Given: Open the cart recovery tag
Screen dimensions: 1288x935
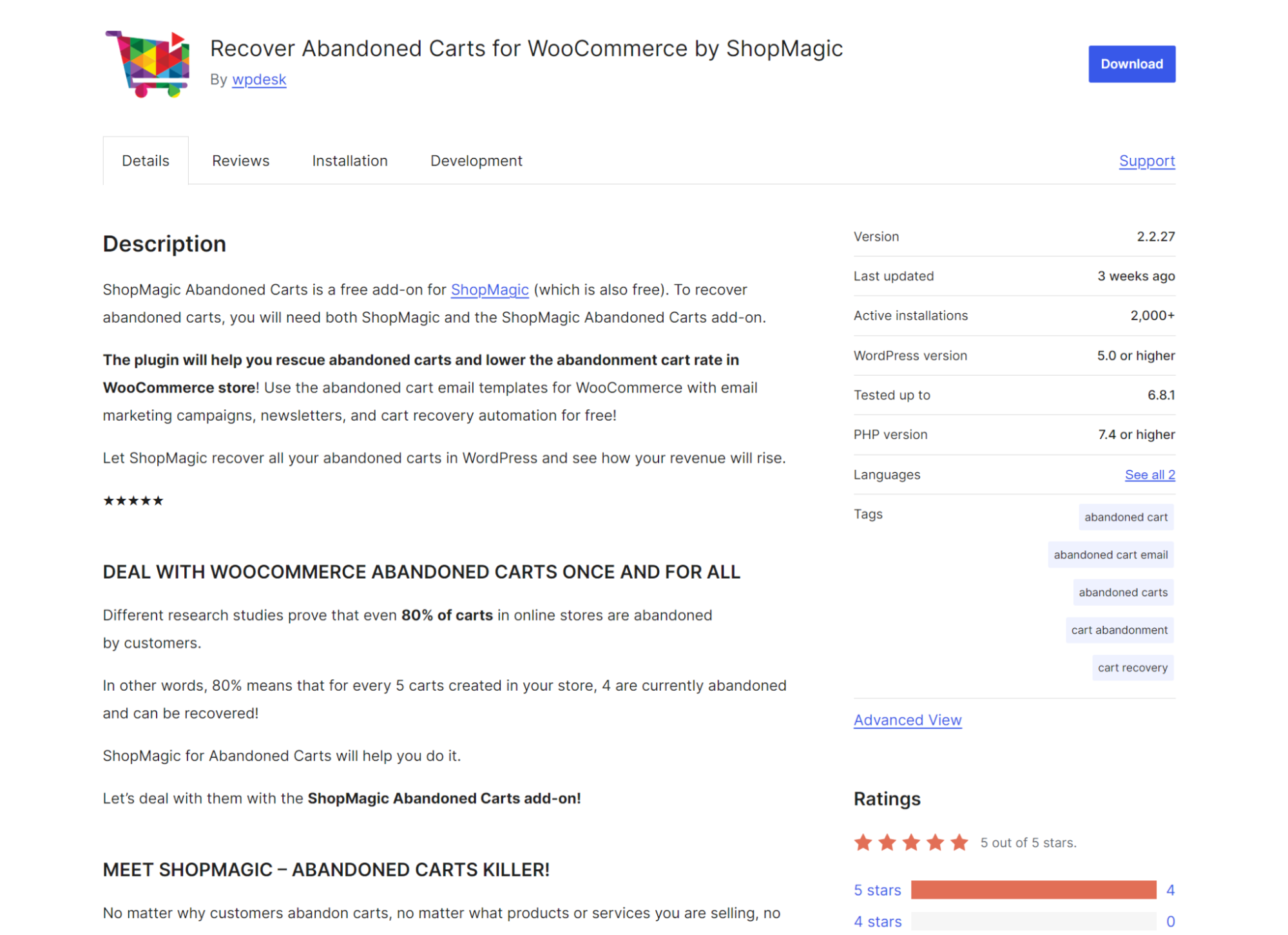Looking at the screenshot, I should [1132, 667].
